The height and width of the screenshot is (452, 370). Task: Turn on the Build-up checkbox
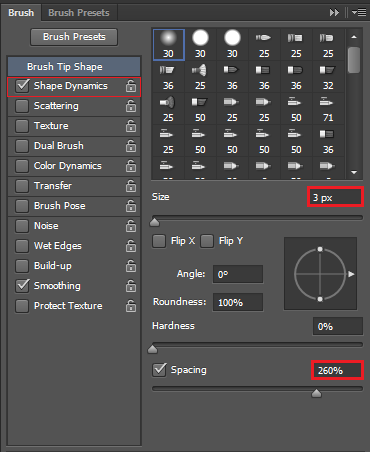[x=22, y=266]
